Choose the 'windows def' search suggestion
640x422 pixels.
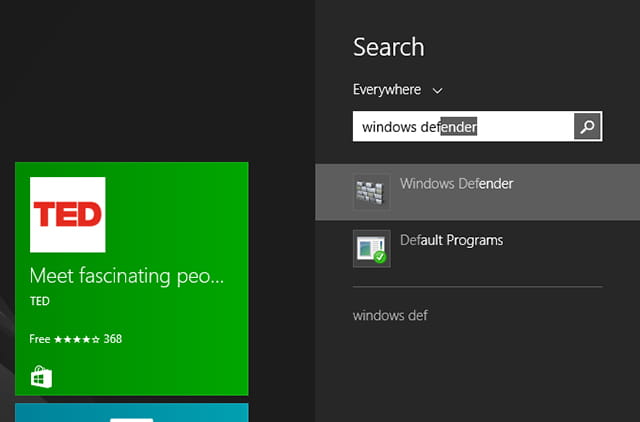click(390, 315)
